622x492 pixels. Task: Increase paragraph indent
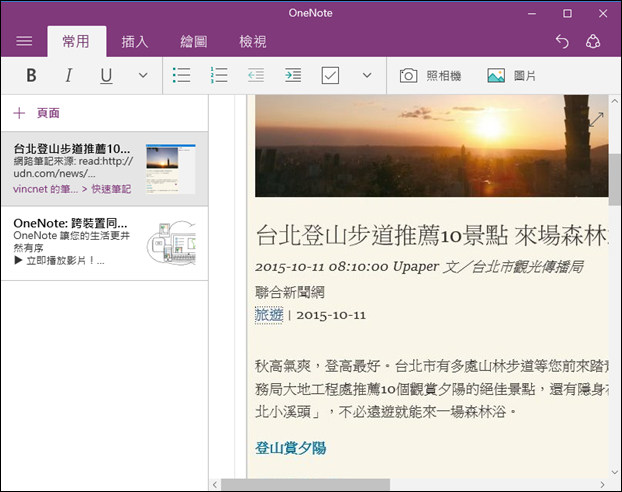point(293,75)
